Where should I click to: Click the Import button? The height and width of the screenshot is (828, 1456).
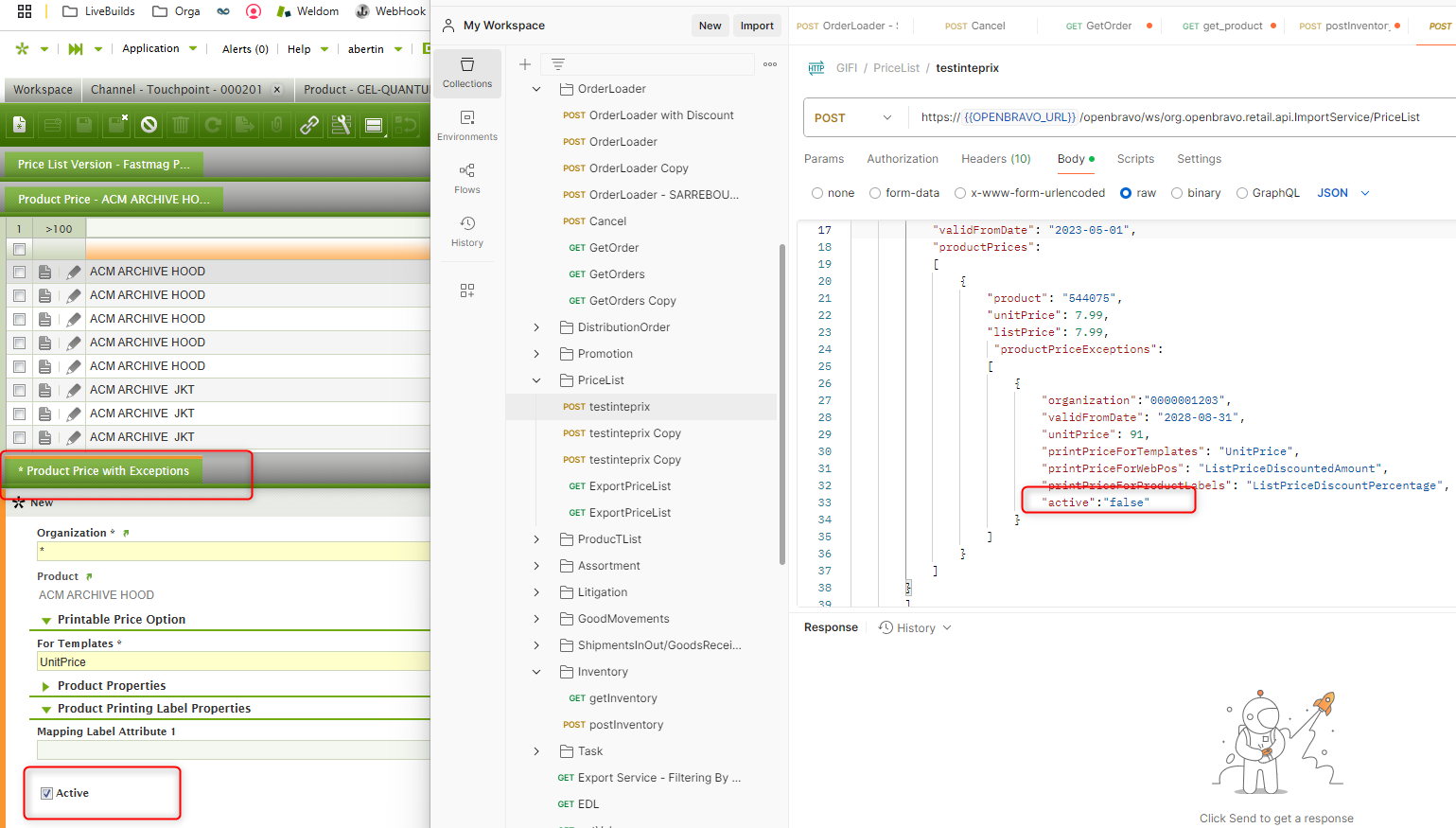pos(756,26)
